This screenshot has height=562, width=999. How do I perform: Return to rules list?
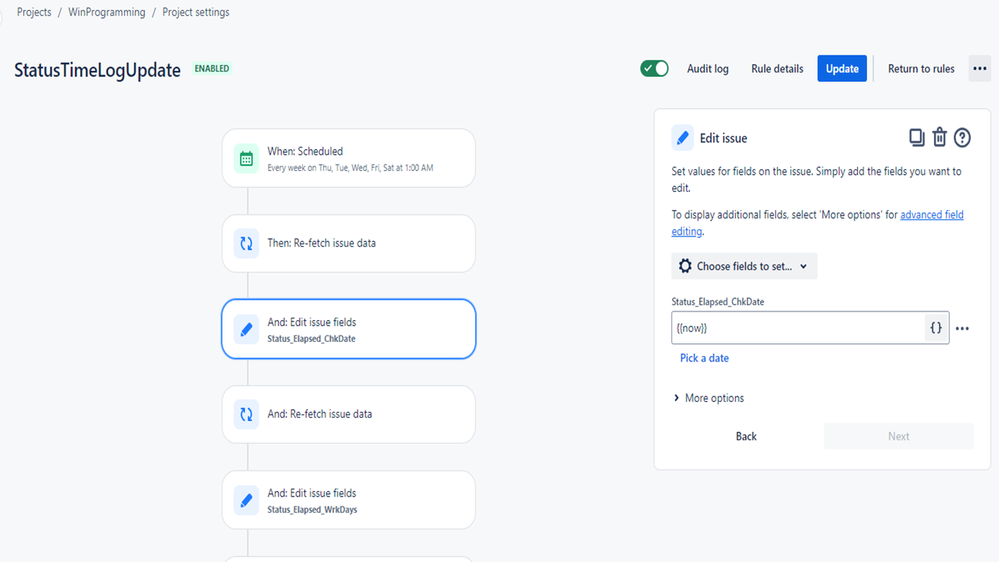click(x=921, y=69)
